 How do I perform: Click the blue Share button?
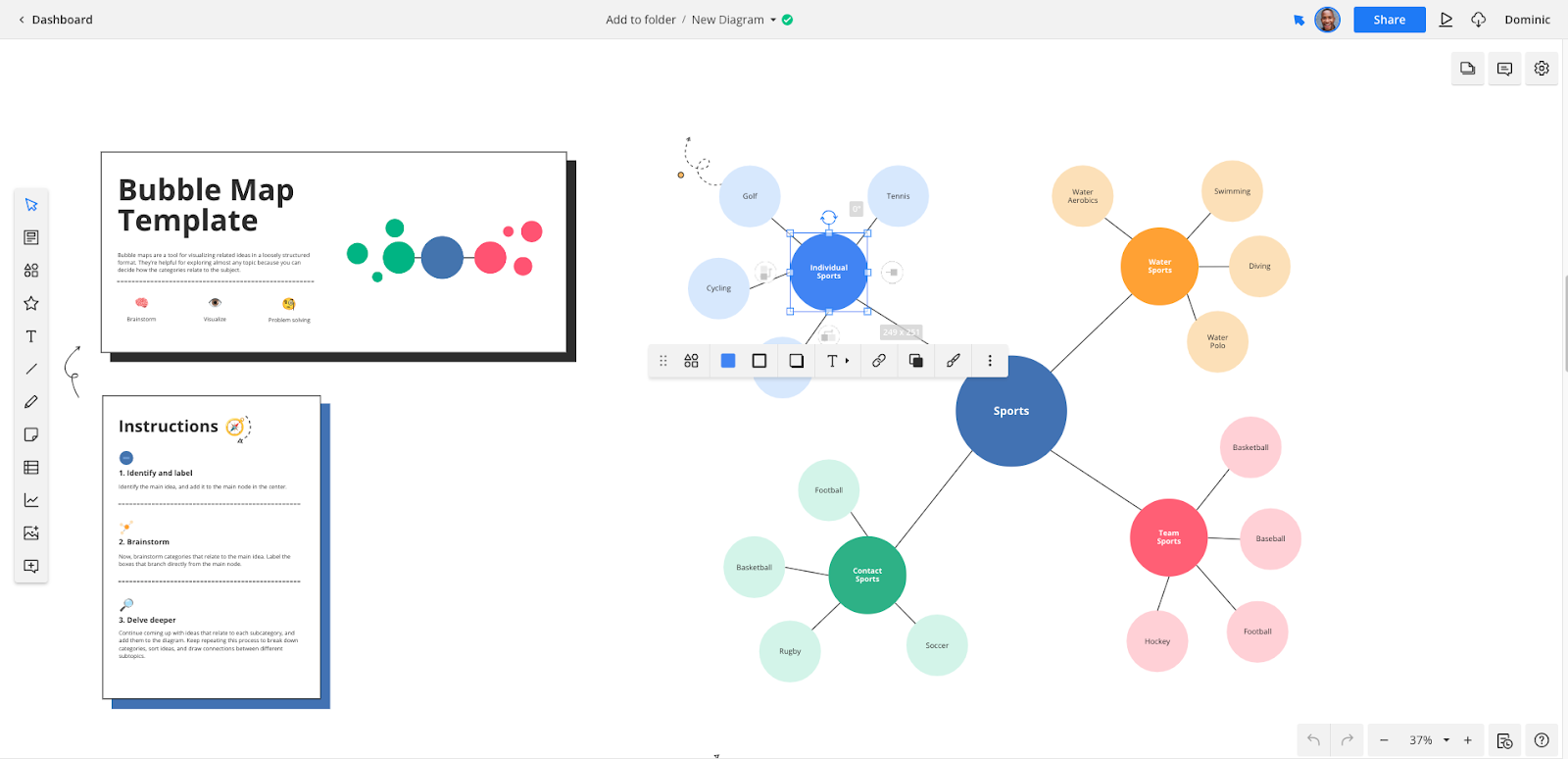(1389, 20)
